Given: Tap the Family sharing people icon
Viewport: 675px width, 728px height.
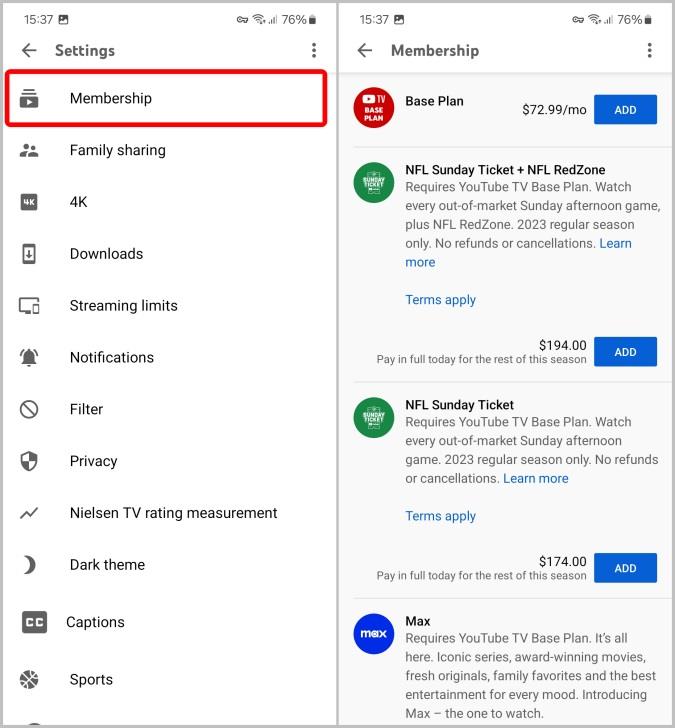Looking at the screenshot, I should (29, 150).
